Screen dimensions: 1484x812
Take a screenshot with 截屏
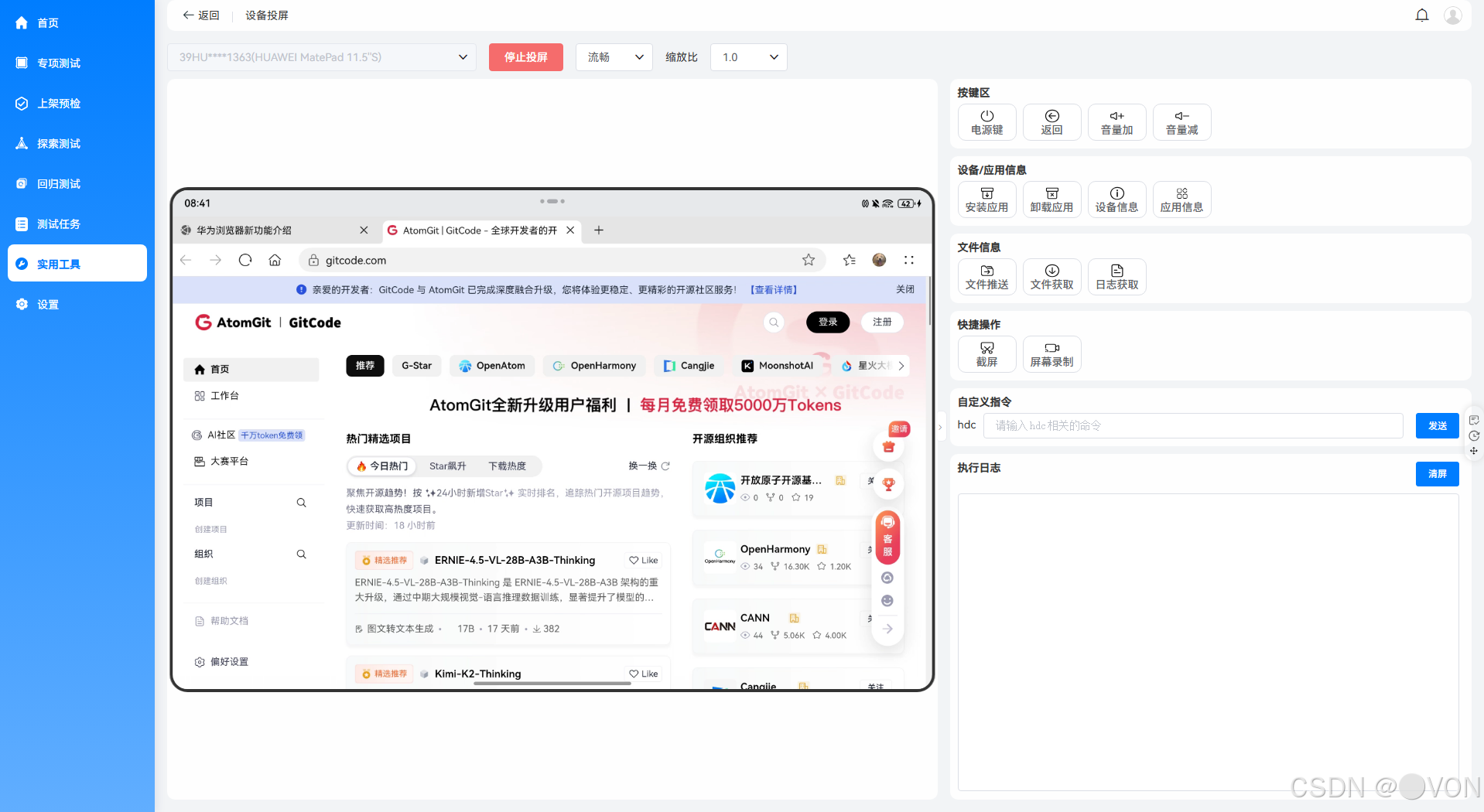986,353
